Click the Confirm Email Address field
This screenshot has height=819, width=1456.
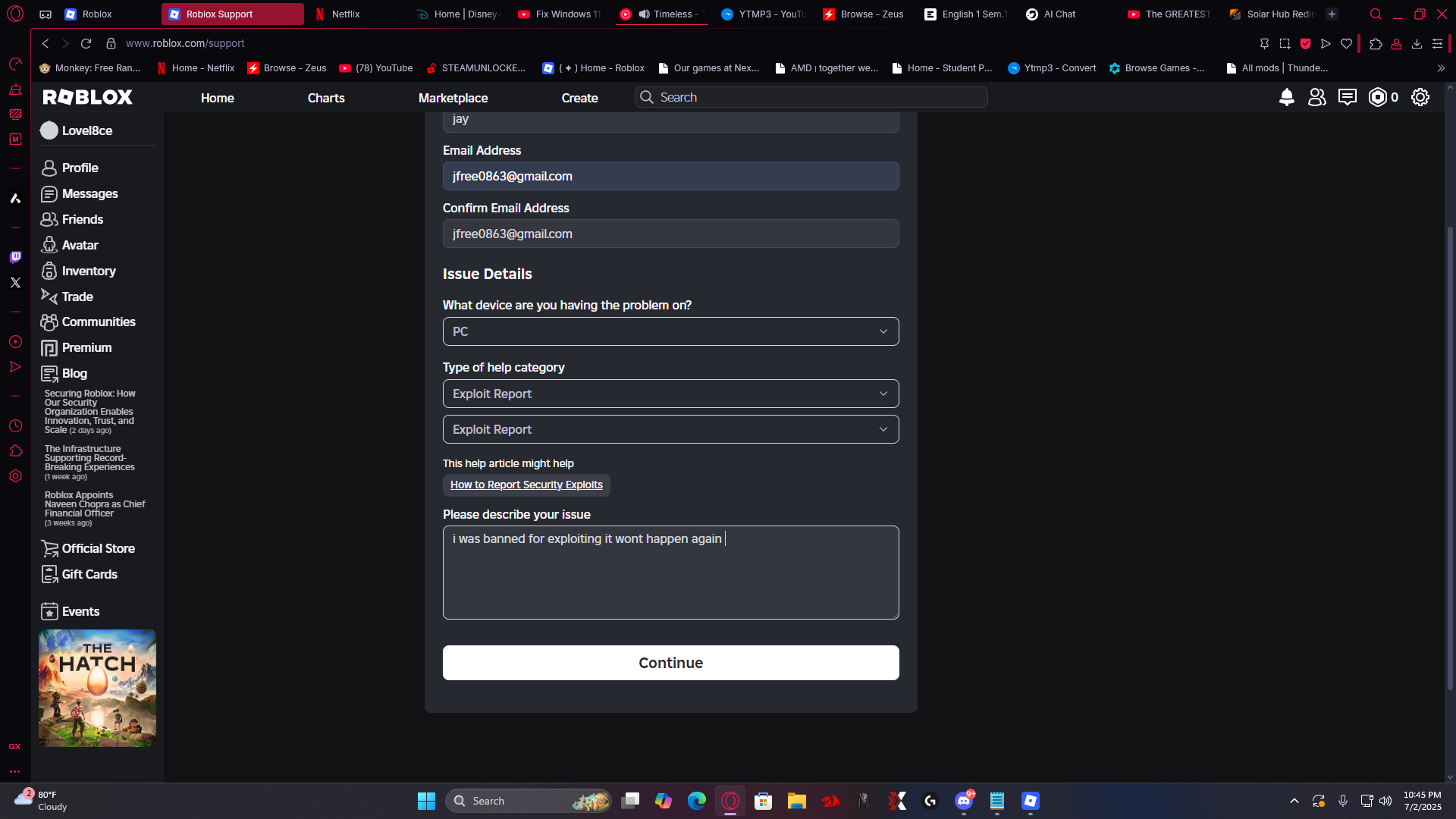(x=670, y=234)
